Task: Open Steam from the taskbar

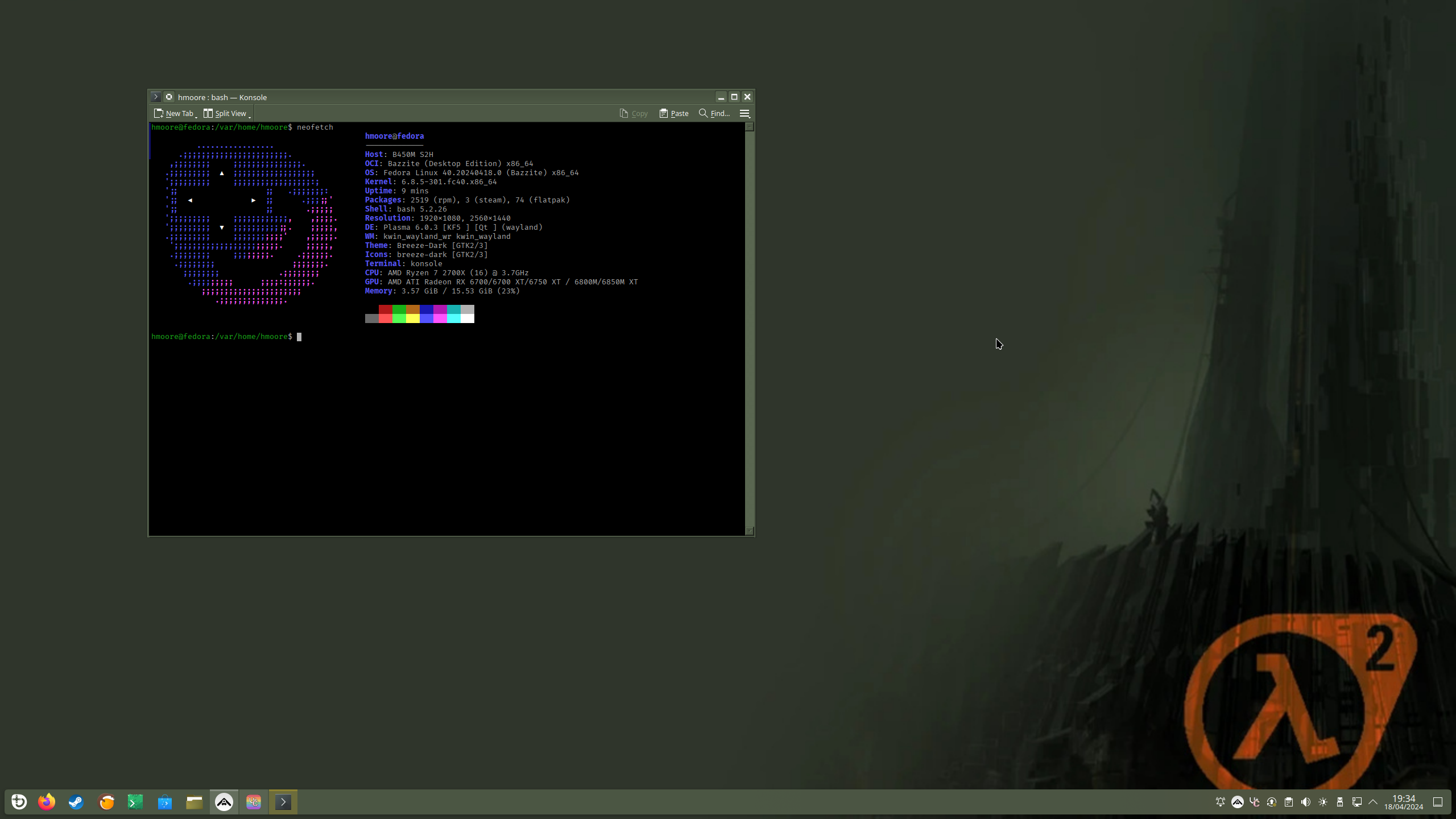Action: 76,802
